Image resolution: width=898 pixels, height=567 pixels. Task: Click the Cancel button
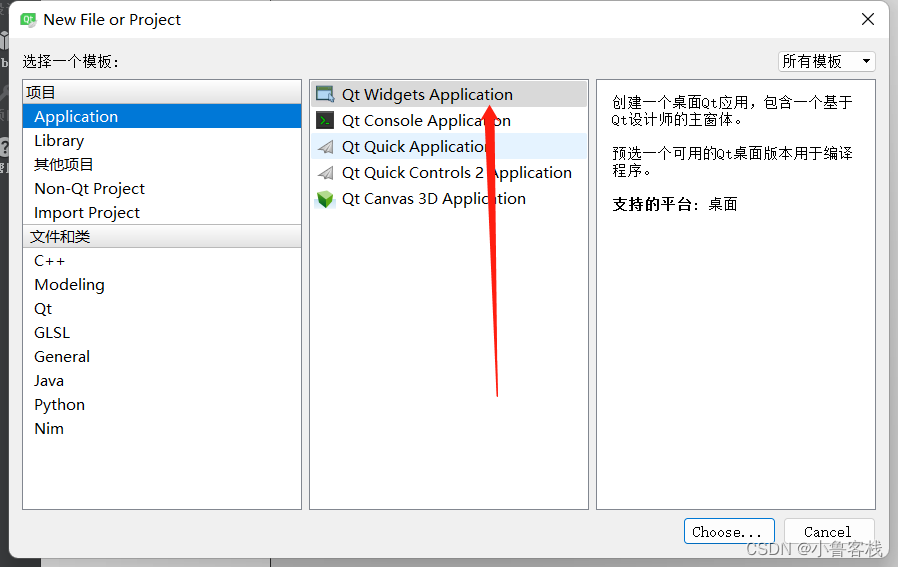coord(828,531)
